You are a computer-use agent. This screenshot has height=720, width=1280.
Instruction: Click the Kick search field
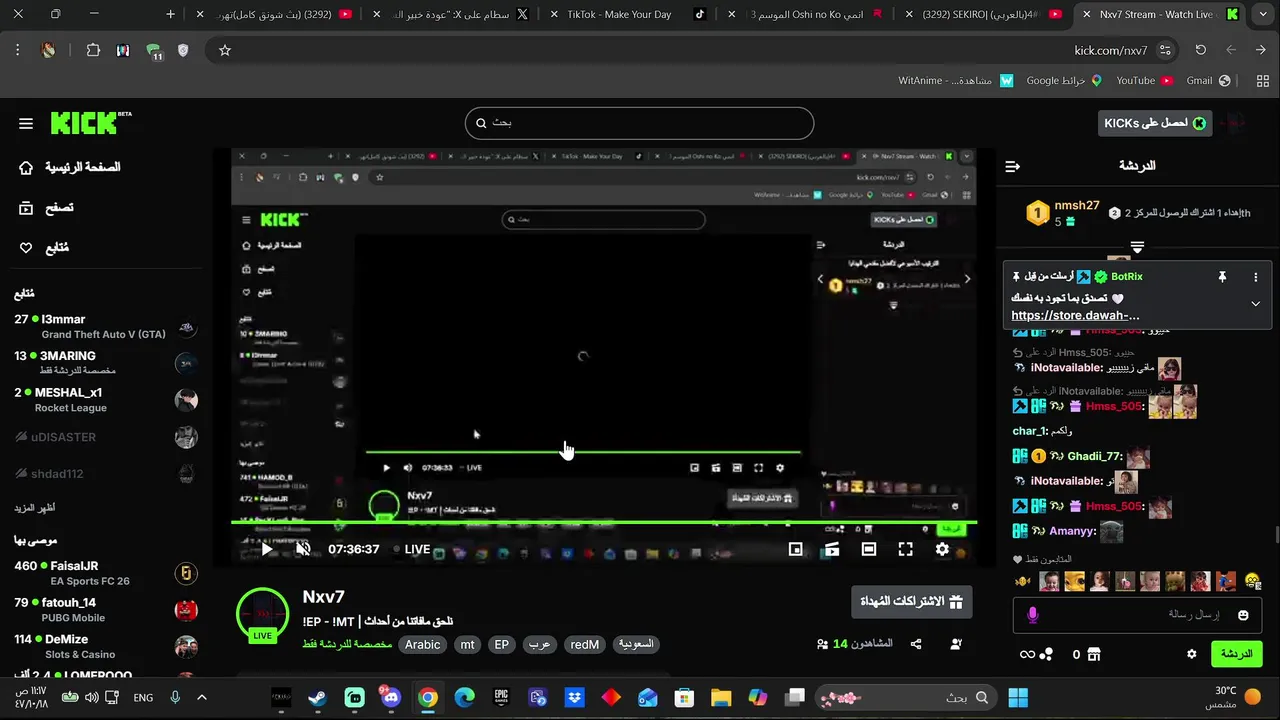[639, 123]
